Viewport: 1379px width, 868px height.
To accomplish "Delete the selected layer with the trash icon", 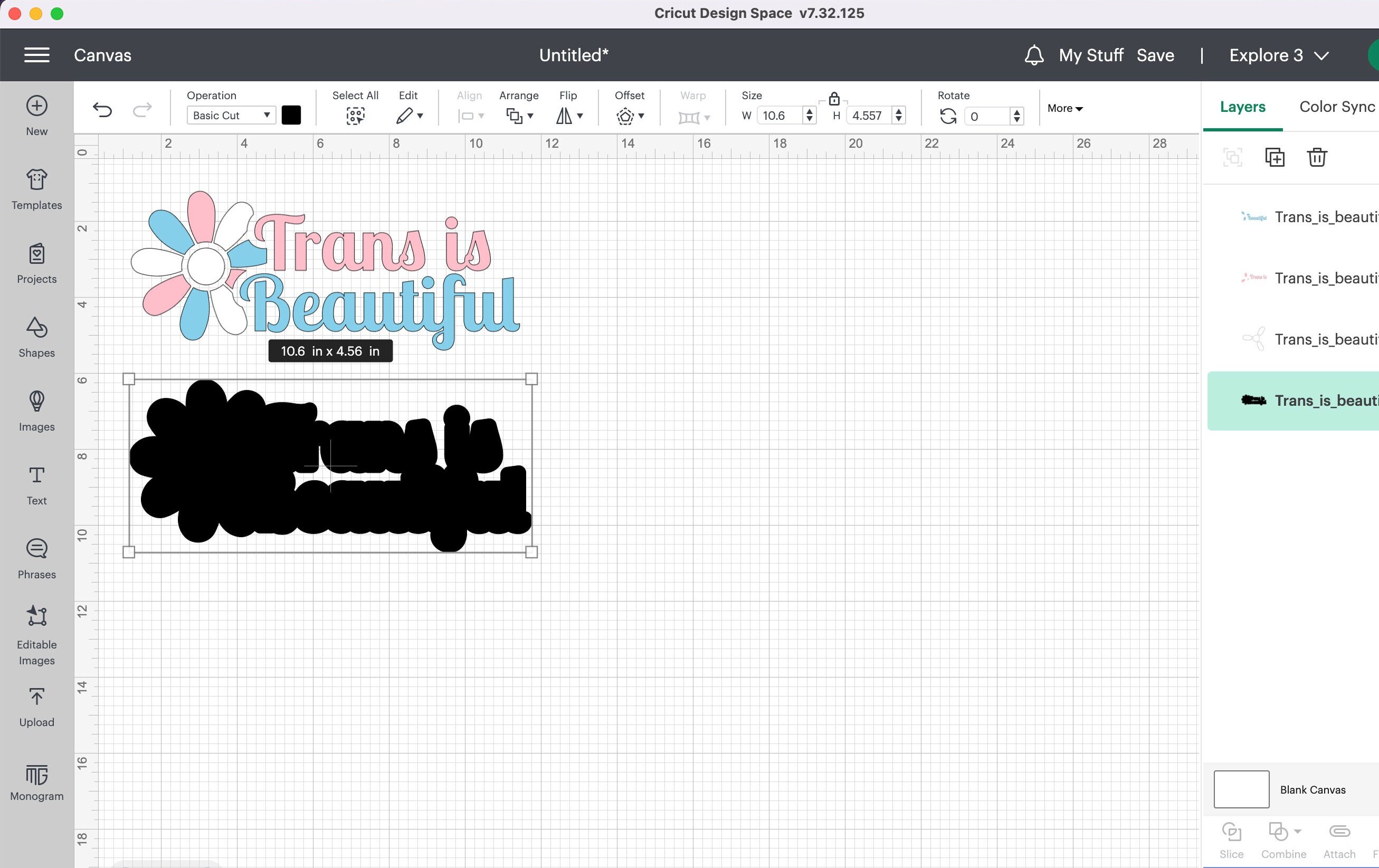I will coord(1317,156).
